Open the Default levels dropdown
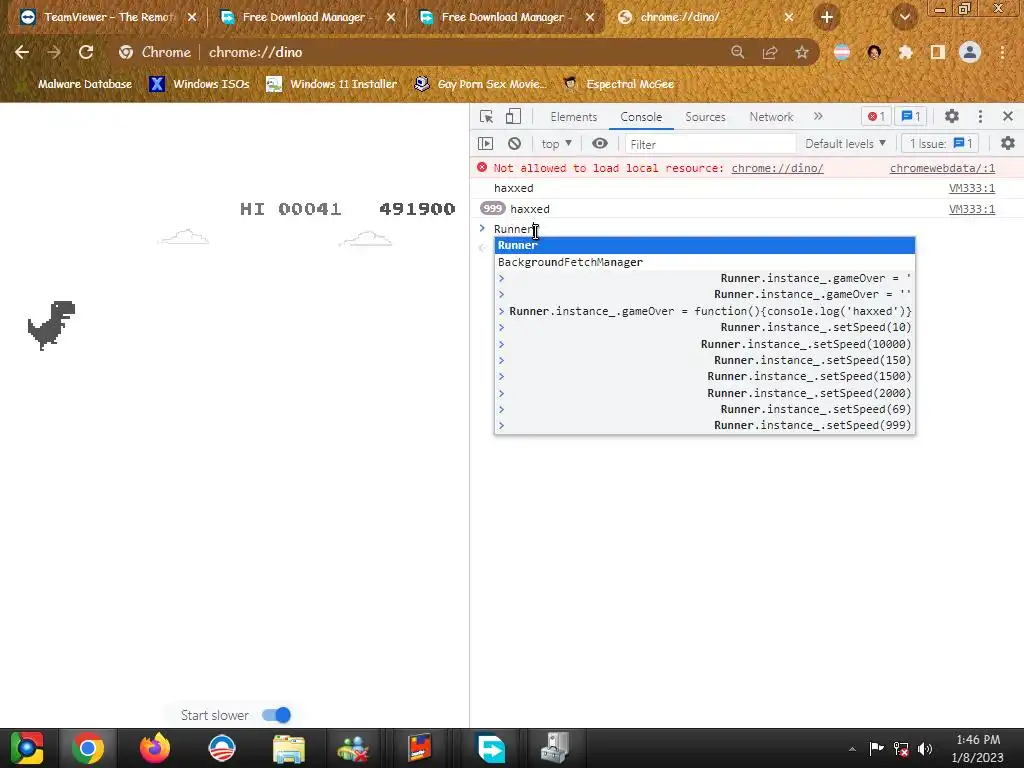The width and height of the screenshot is (1024, 768). click(845, 144)
